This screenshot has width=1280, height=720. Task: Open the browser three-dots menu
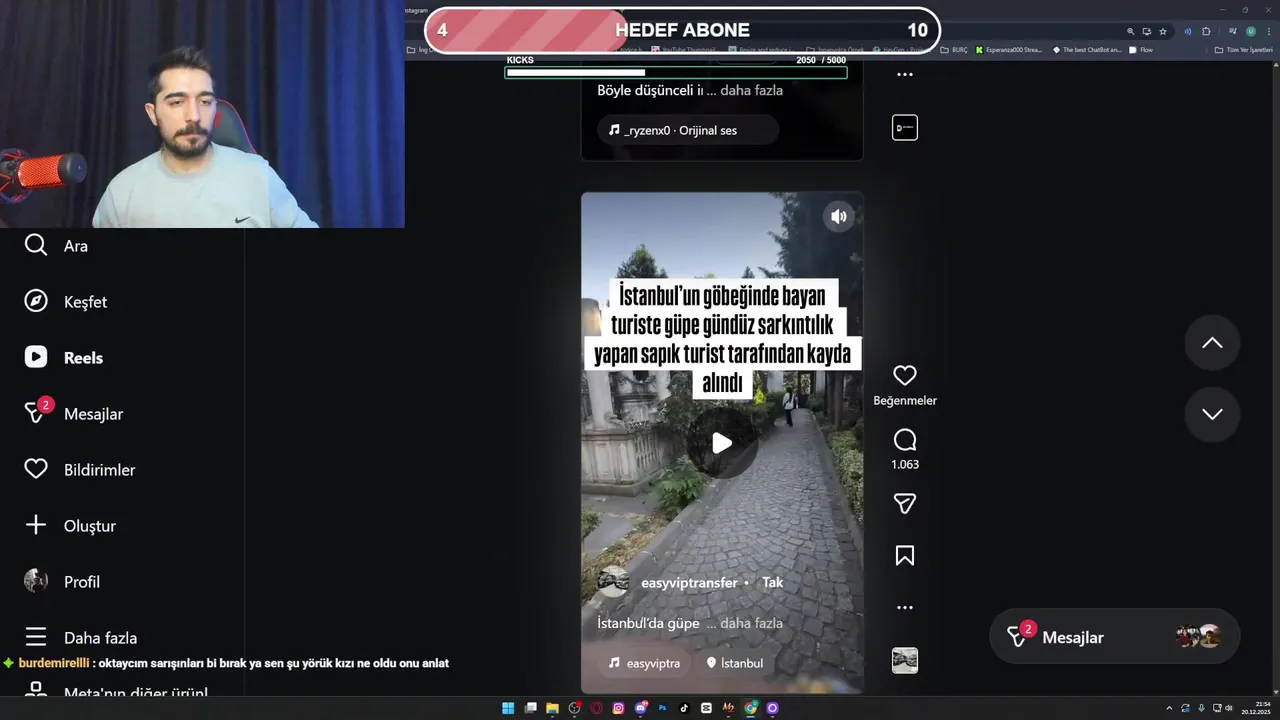pyautogui.click(x=1269, y=31)
